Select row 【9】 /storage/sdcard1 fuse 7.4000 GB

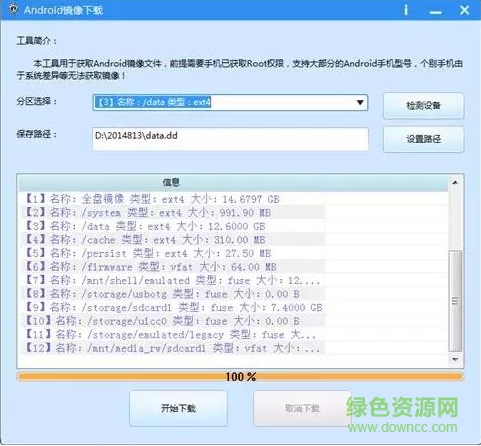click(172, 307)
